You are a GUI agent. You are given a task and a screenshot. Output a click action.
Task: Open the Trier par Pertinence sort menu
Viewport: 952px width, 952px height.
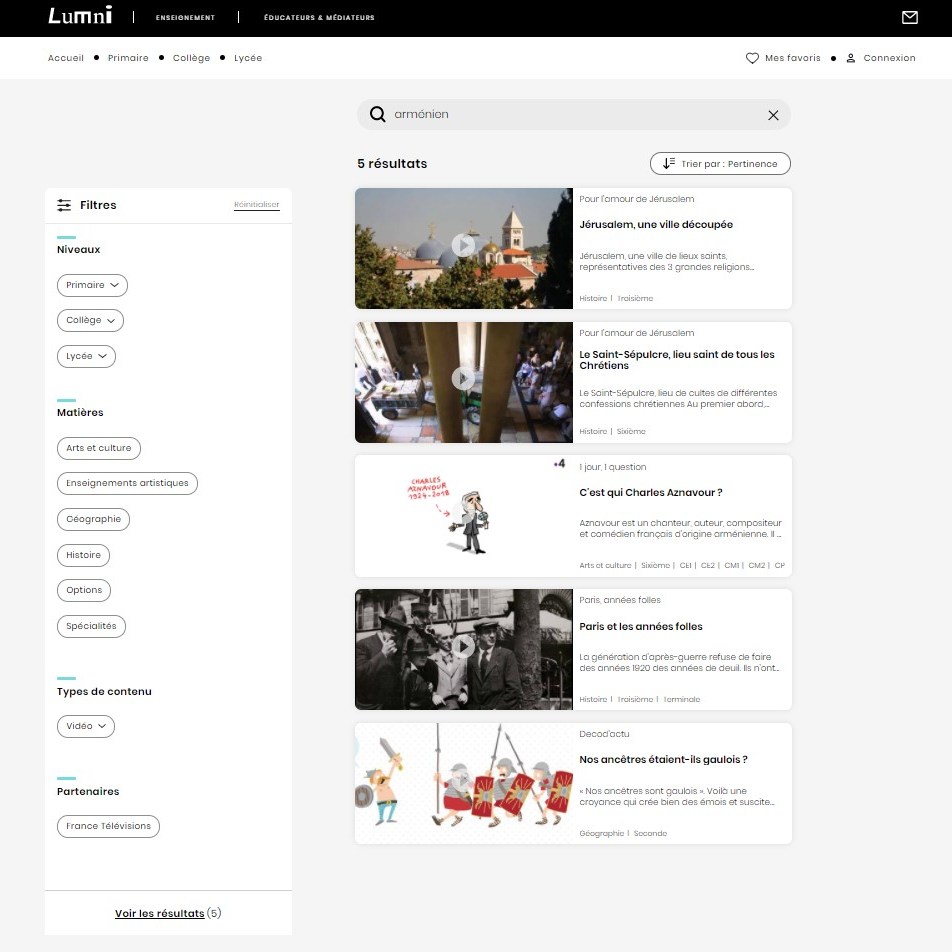point(720,163)
